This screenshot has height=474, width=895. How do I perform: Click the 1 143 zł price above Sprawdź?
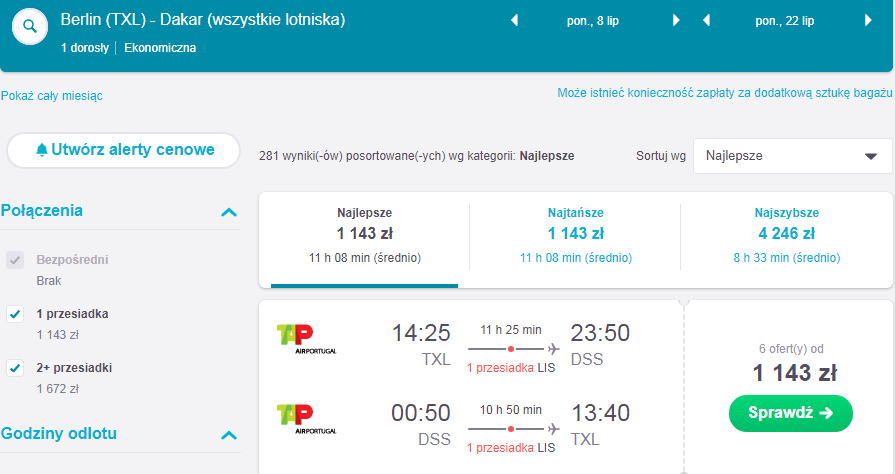point(795,373)
